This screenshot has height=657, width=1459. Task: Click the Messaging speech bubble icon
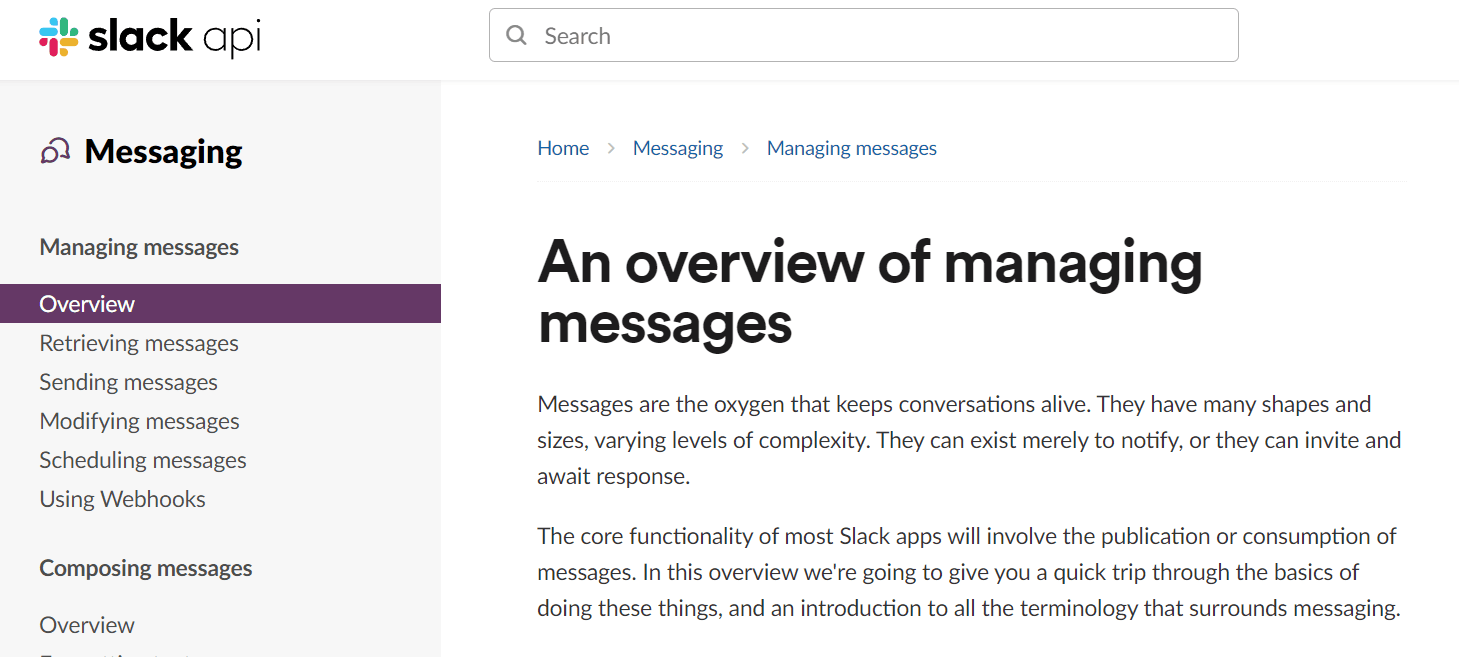pyautogui.click(x=55, y=149)
